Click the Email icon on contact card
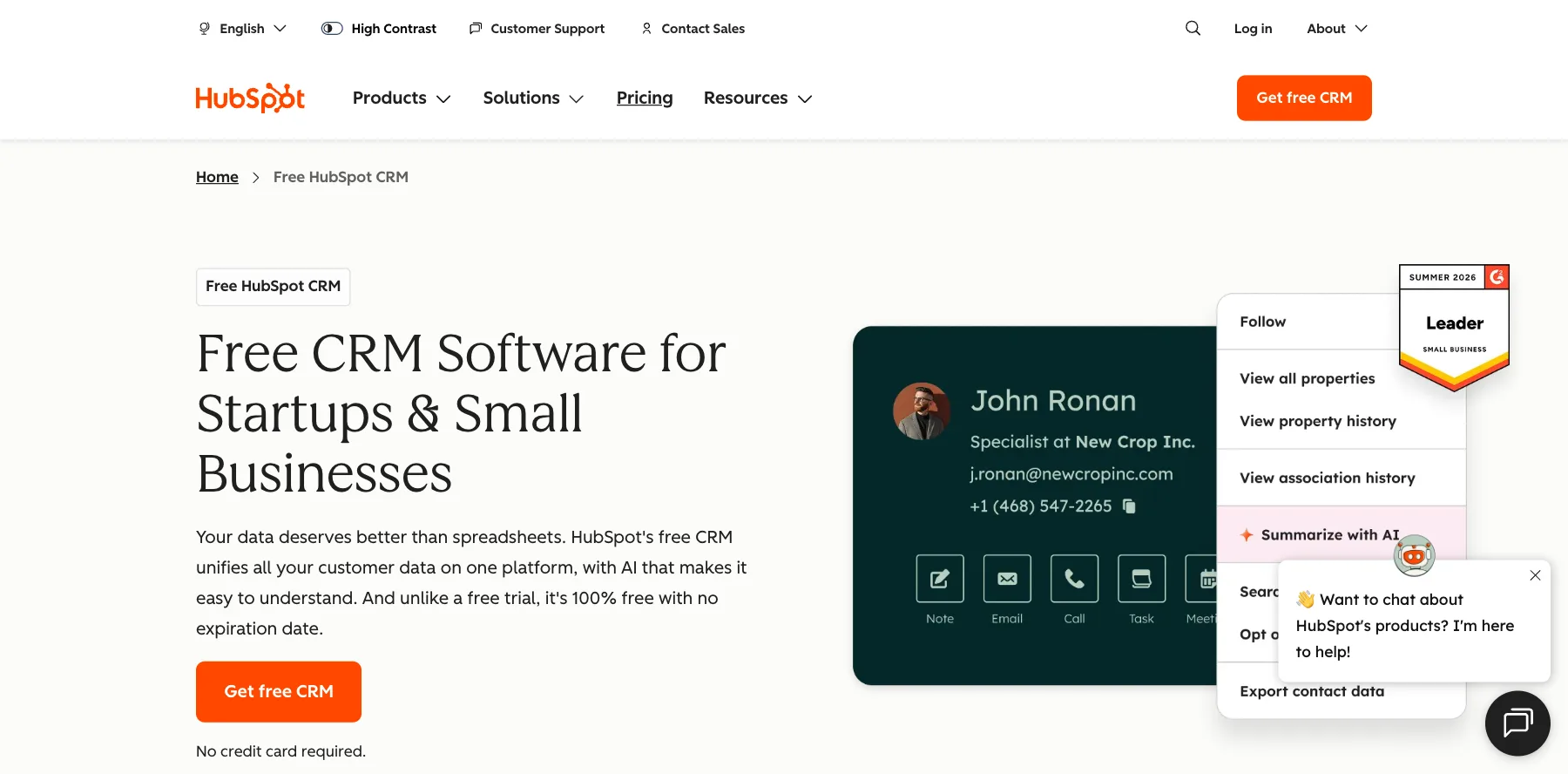This screenshot has width=1568, height=774. 1007,579
